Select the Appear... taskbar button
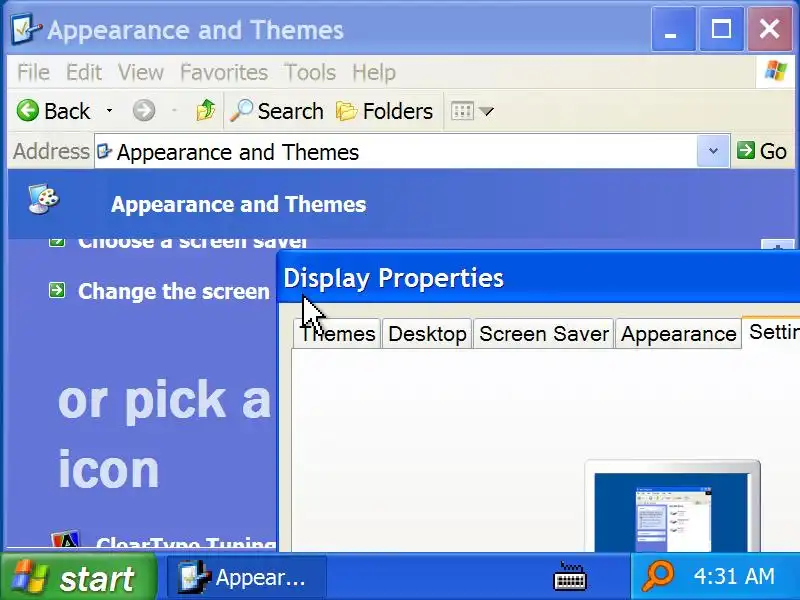800x600 pixels. coord(247,578)
